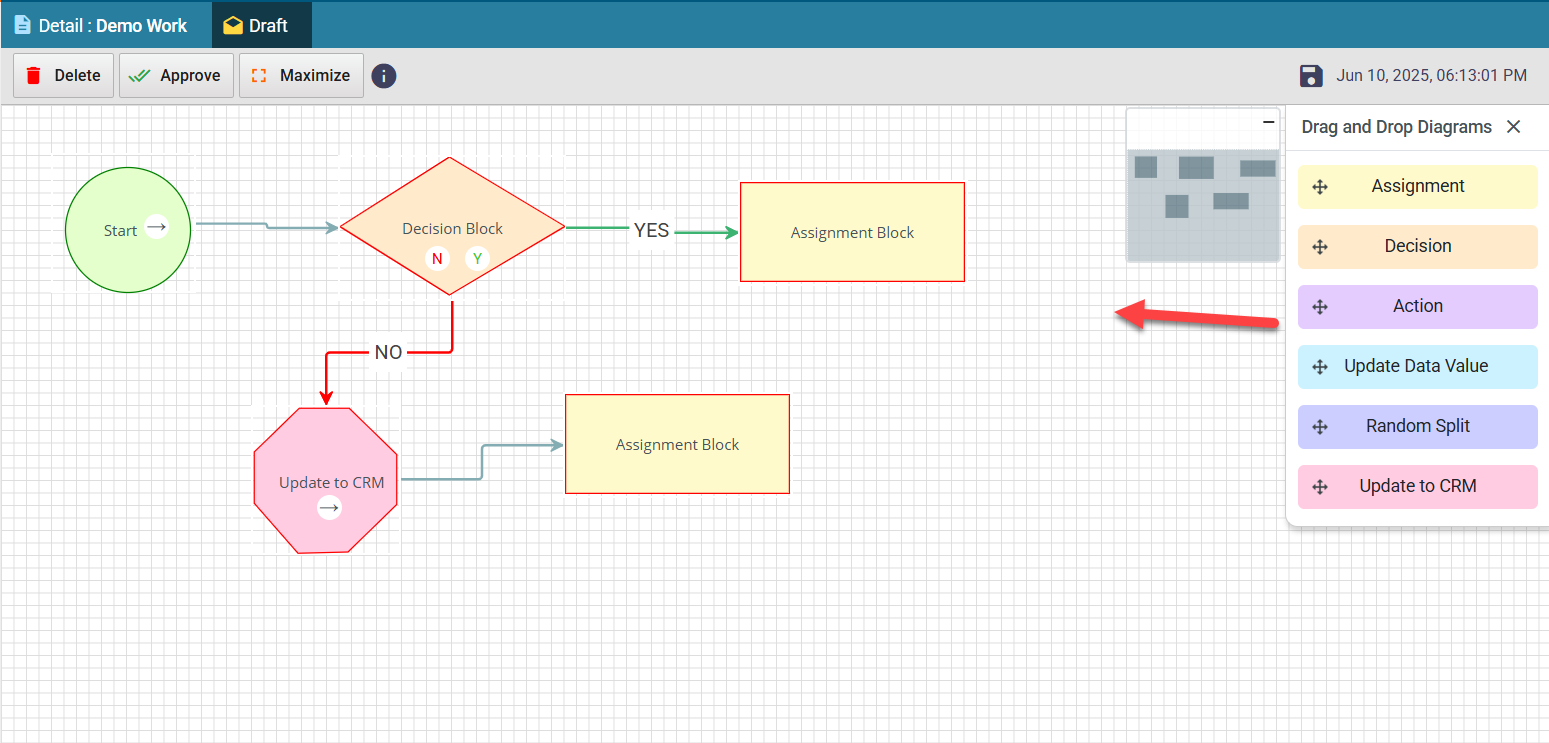The width and height of the screenshot is (1549, 743).
Task: Collapse the minimap with minus button
Action: coord(1269,122)
